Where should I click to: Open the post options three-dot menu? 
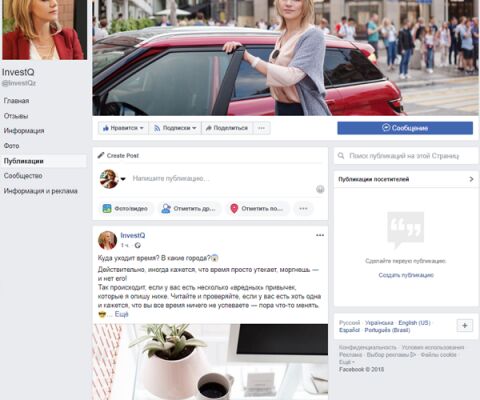320,235
